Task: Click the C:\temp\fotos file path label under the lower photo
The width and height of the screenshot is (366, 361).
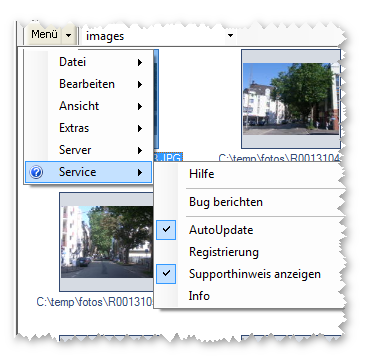Action: (95, 302)
